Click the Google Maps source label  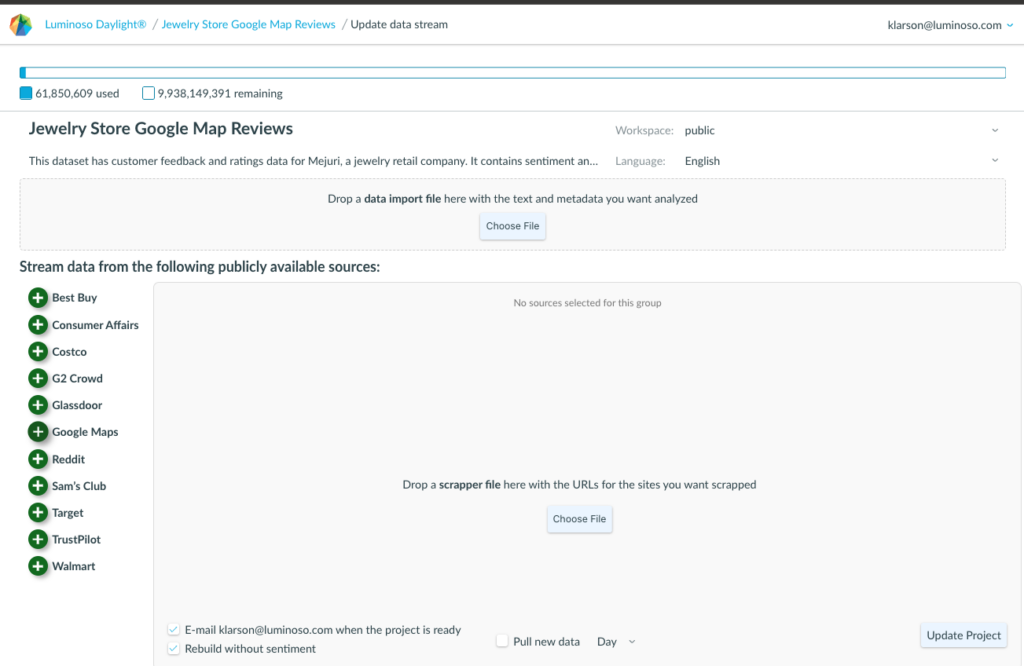[x=85, y=432]
